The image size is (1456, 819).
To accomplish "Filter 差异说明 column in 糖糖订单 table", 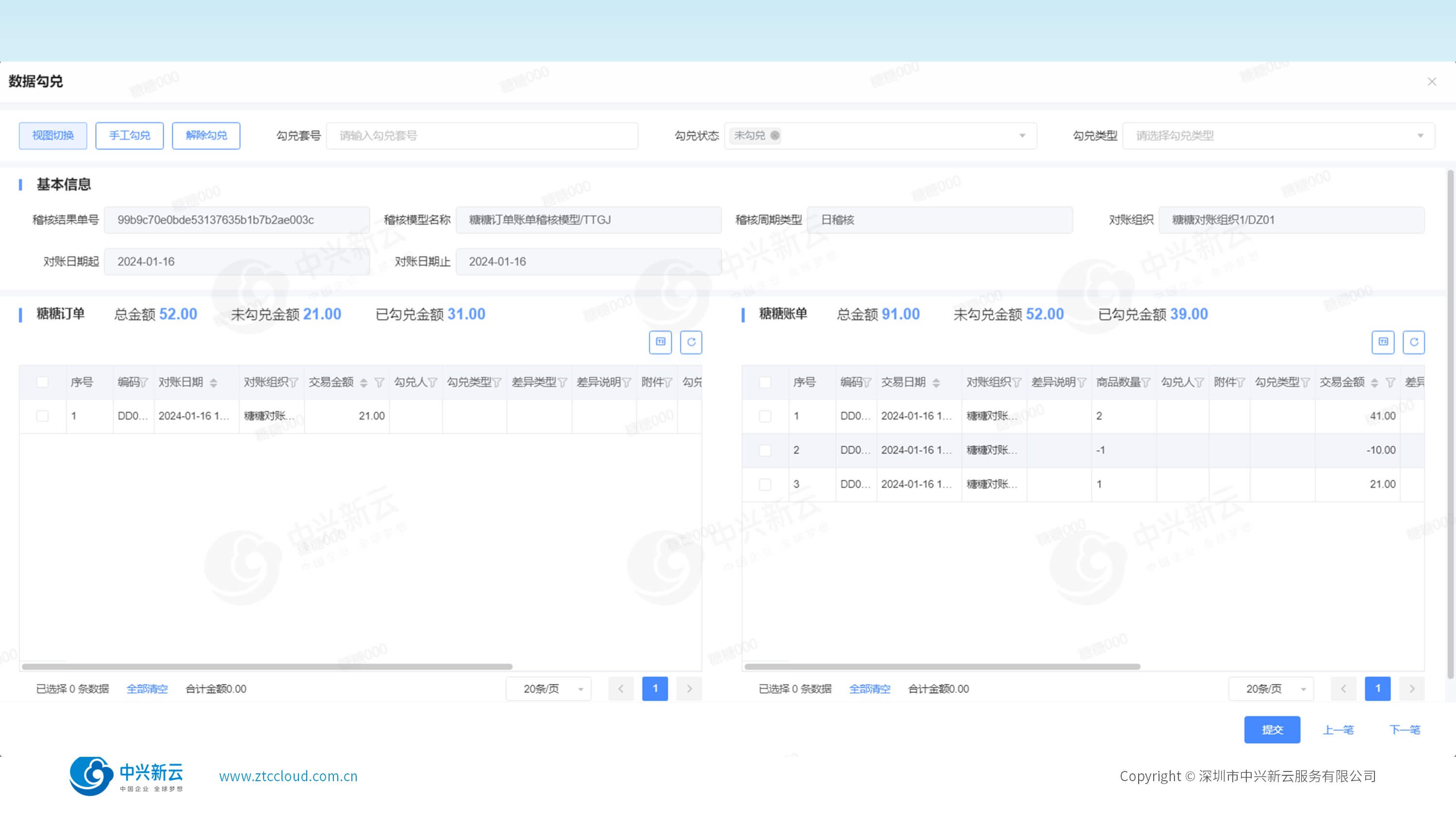I will tap(626, 383).
